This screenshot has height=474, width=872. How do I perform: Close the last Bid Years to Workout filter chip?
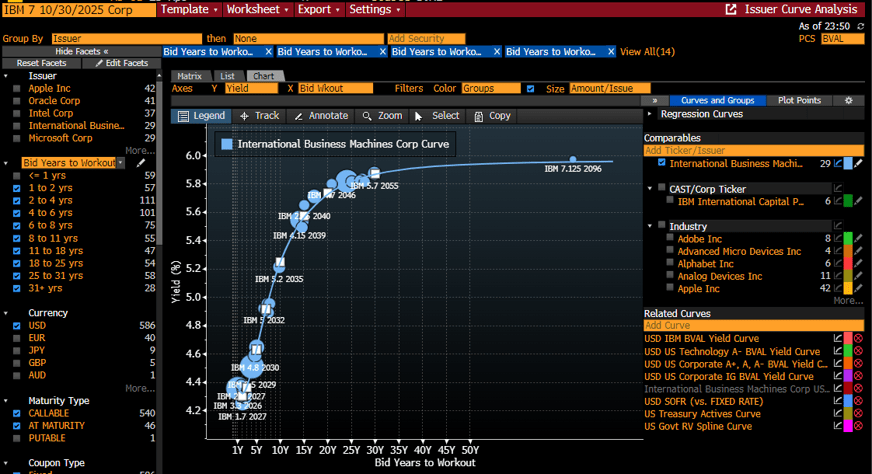pyautogui.click(x=611, y=52)
